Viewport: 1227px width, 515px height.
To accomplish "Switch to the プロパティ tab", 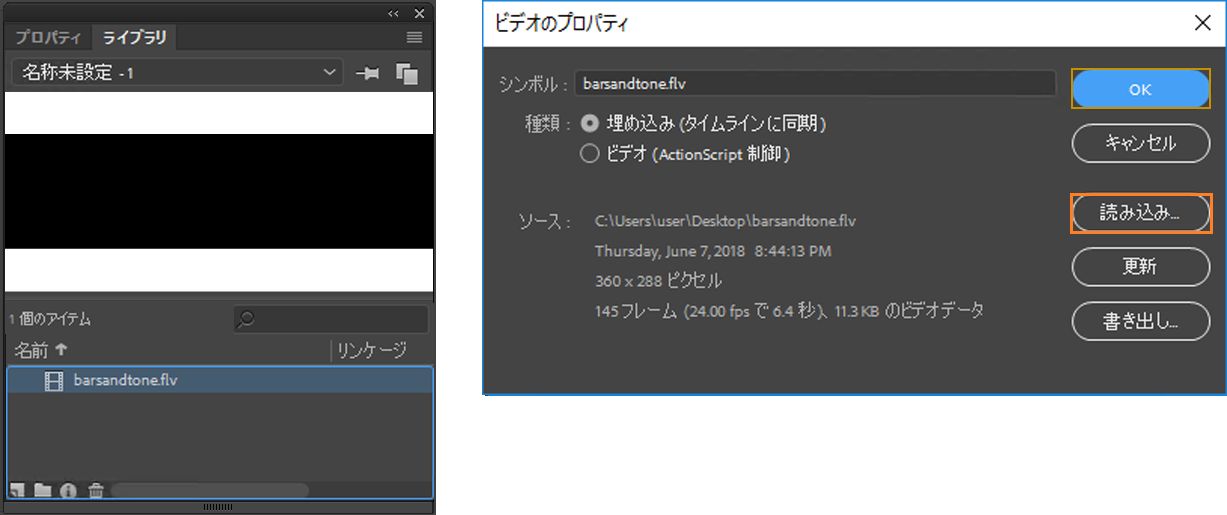I will click(x=48, y=38).
